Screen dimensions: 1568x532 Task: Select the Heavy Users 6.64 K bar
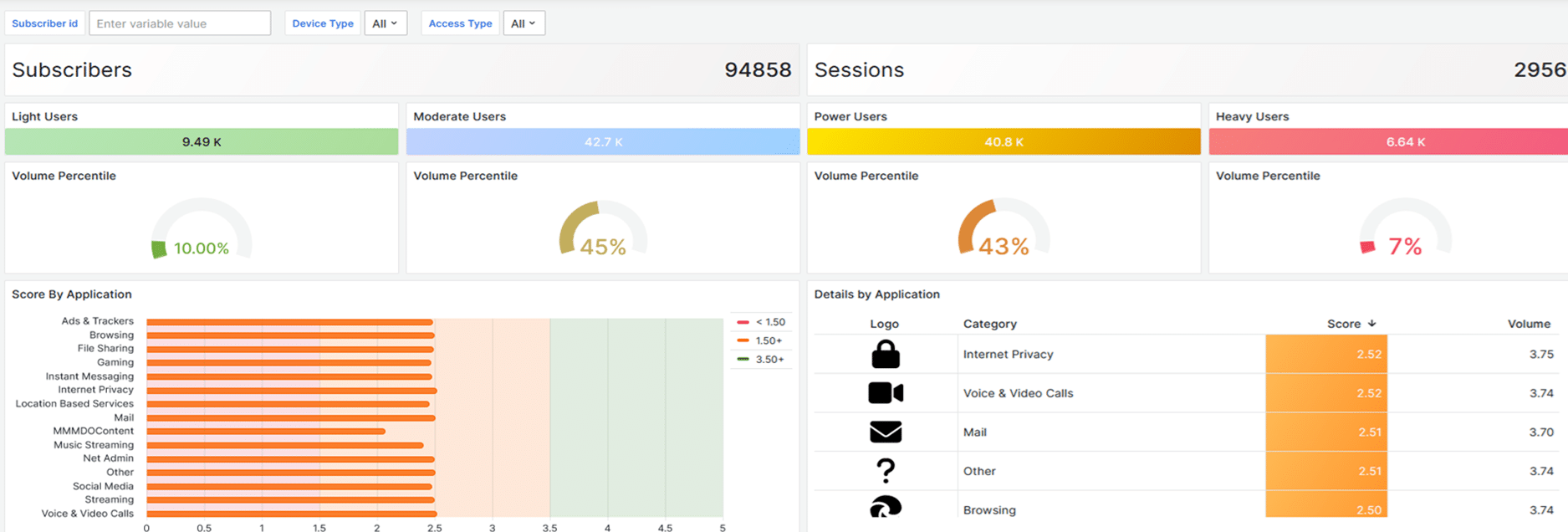click(1388, 142)
